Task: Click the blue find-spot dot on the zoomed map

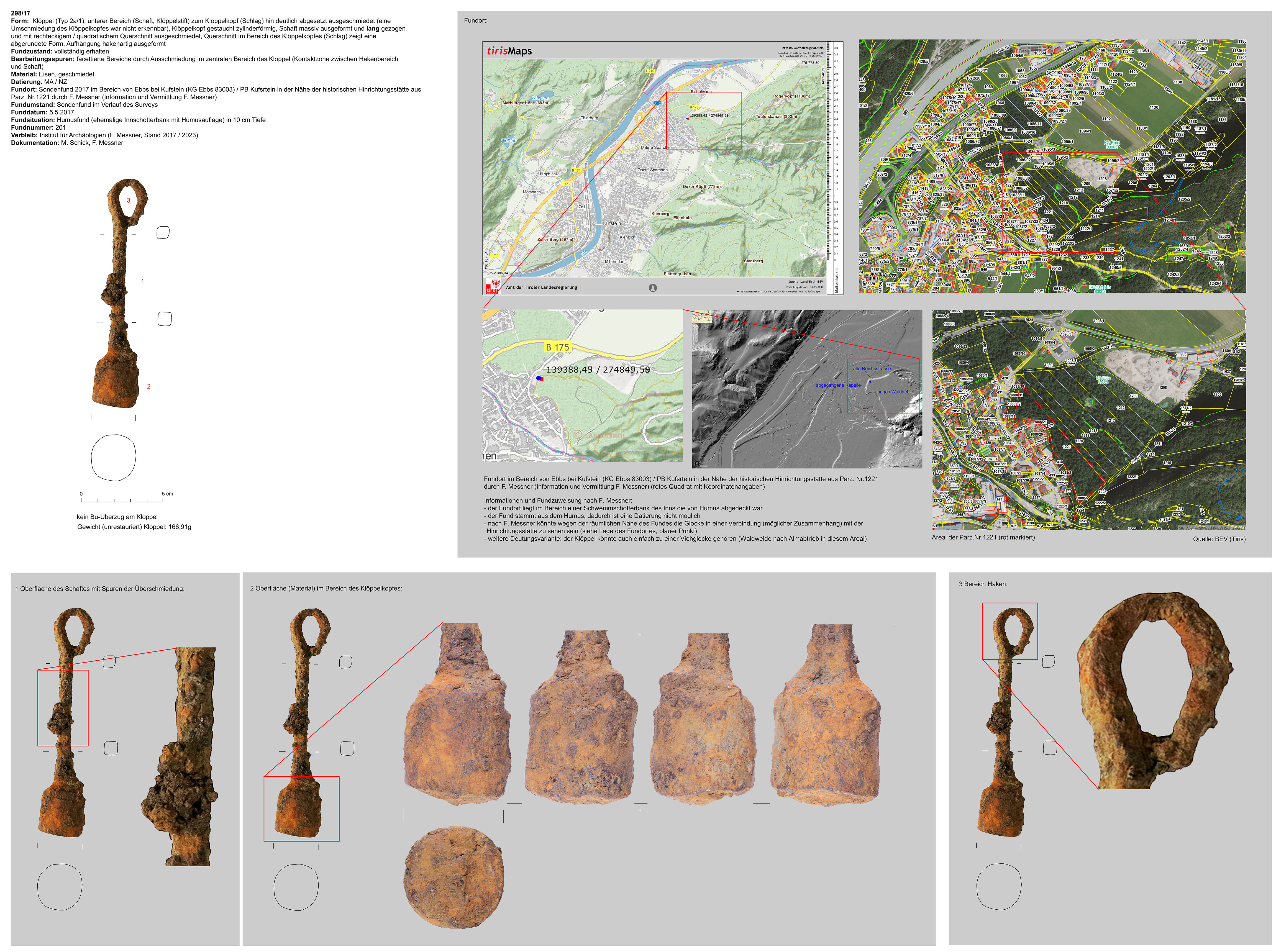Action: coord(538,378)
